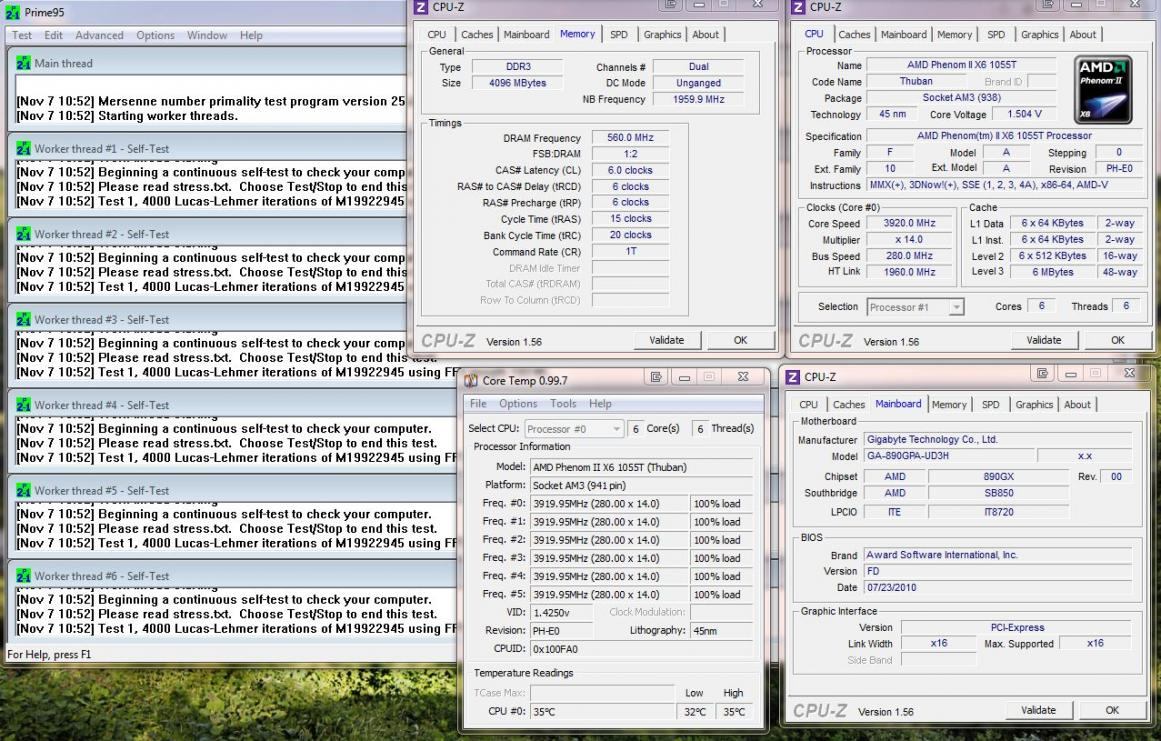Click OK in CPU-Z Mainboard window
Image resolution: width=1161 pixels, height=741 pixels.
[1112, 710]
